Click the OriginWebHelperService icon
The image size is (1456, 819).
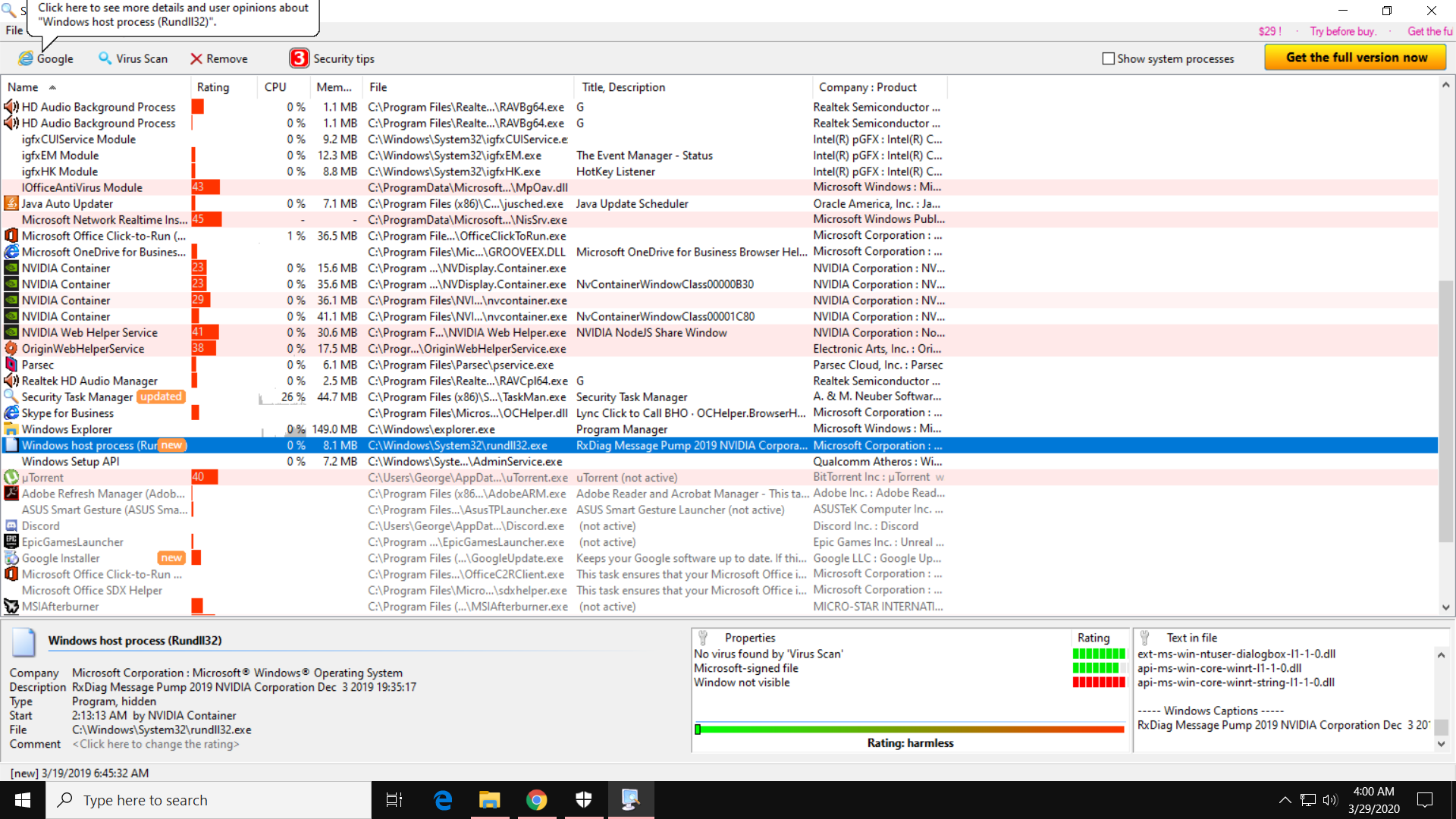click(x=11, y=349)
